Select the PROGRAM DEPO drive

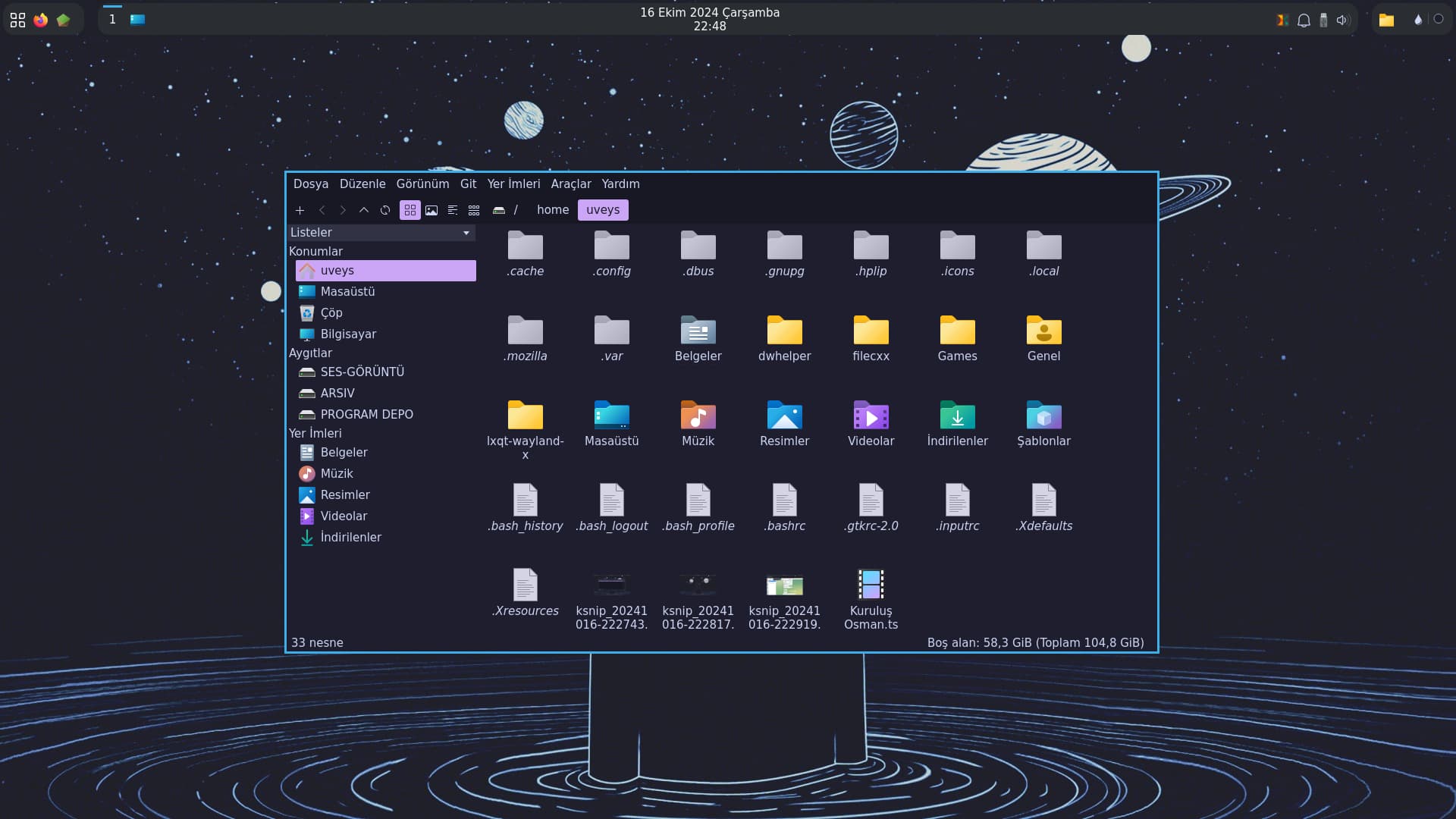(x=386, y=415)
